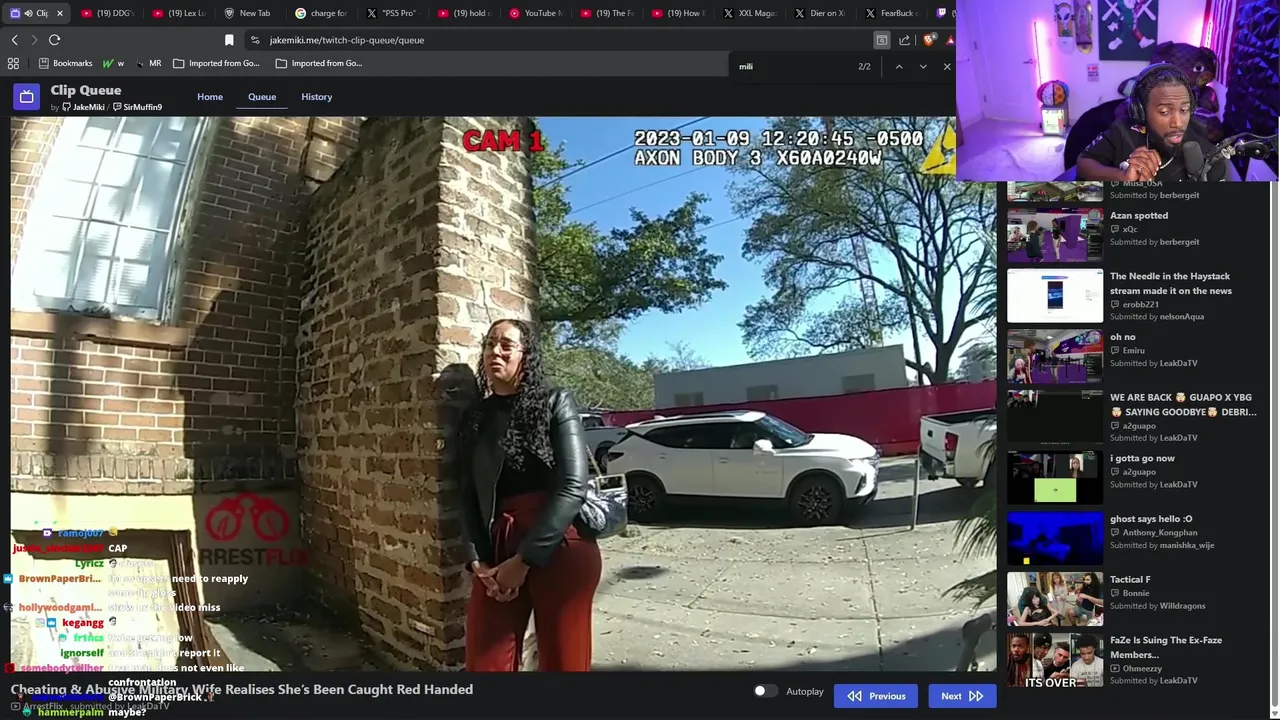Open the Queue navigation tab
The image size is (1280, 720).
click(x=262, y=97)
